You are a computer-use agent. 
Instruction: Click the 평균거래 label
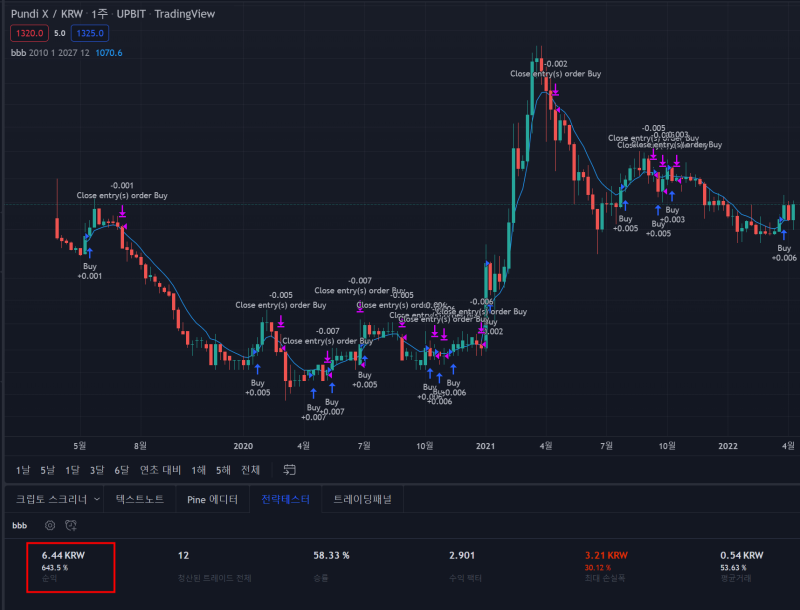735,578
